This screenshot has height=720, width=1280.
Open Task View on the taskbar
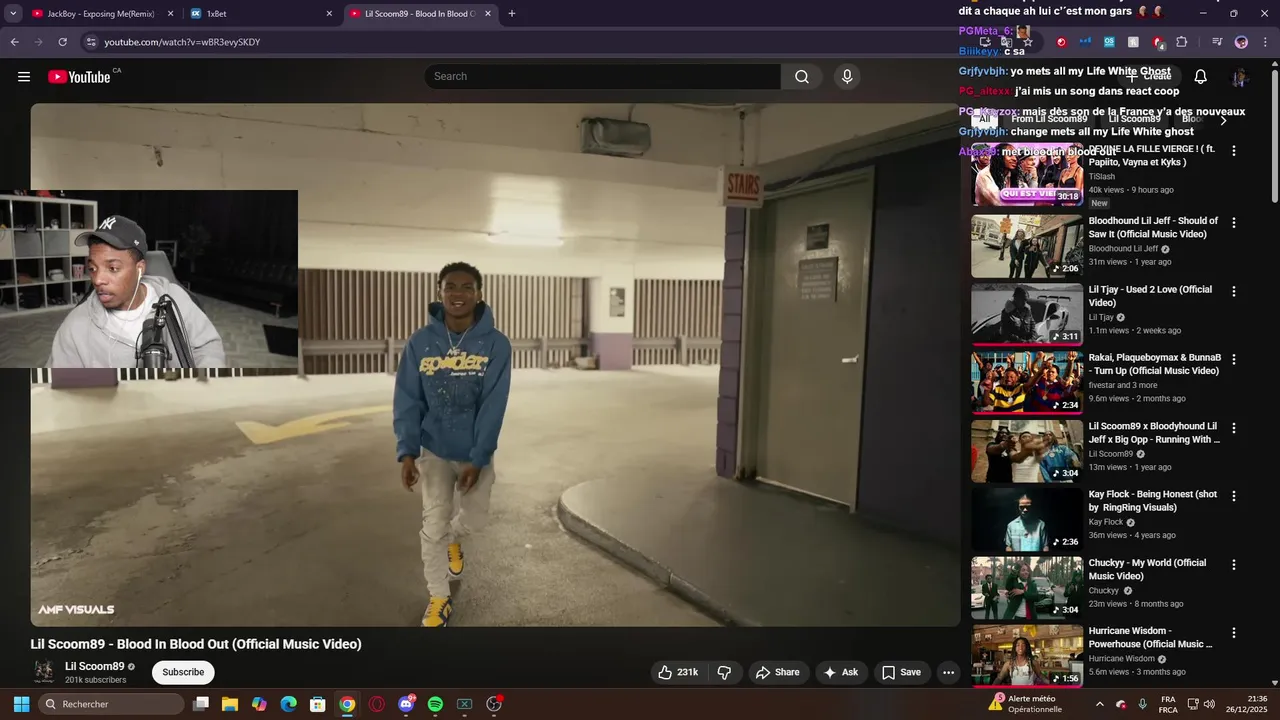pos(201,704)
